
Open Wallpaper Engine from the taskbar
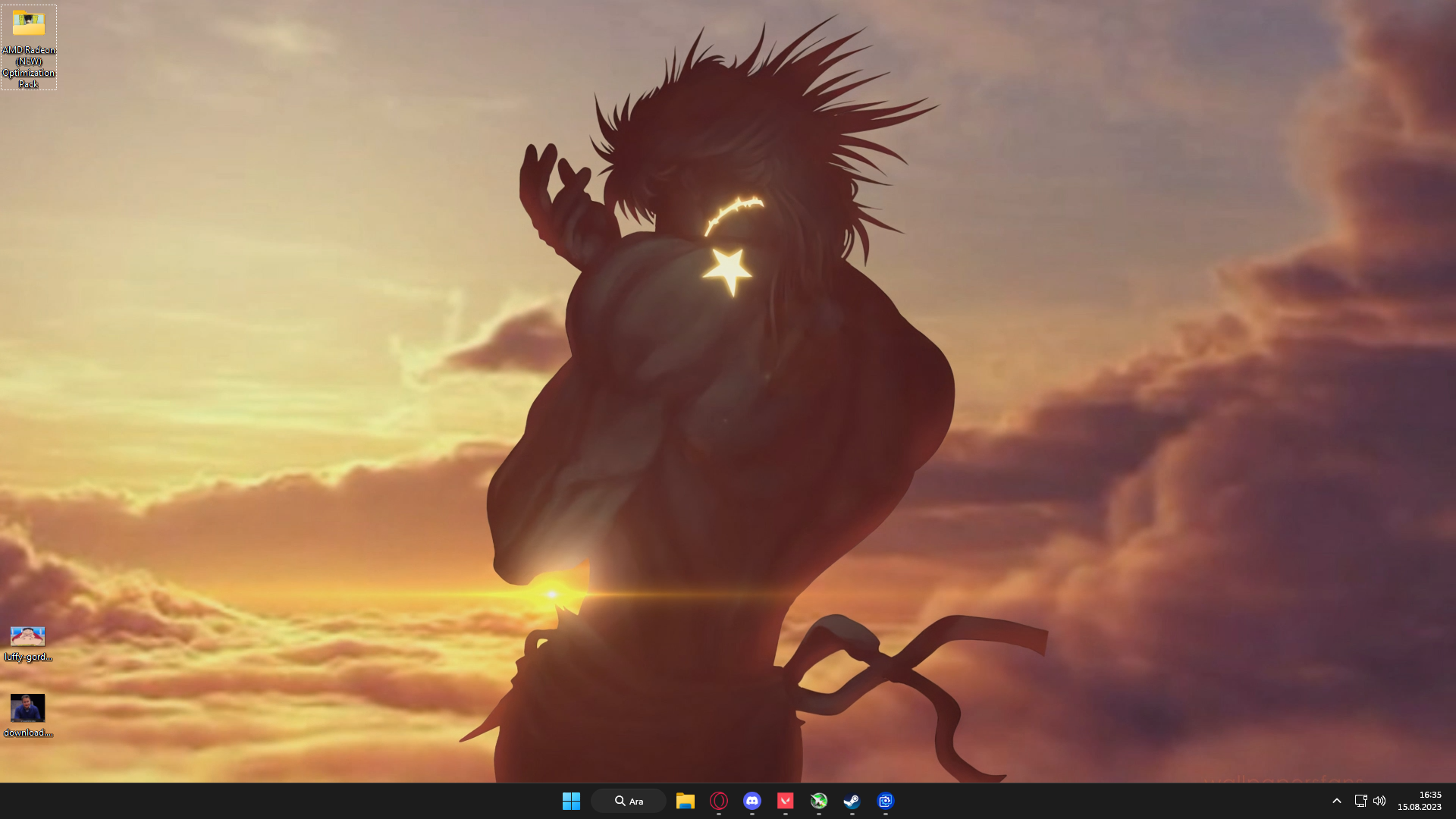[x=885, y=801]
